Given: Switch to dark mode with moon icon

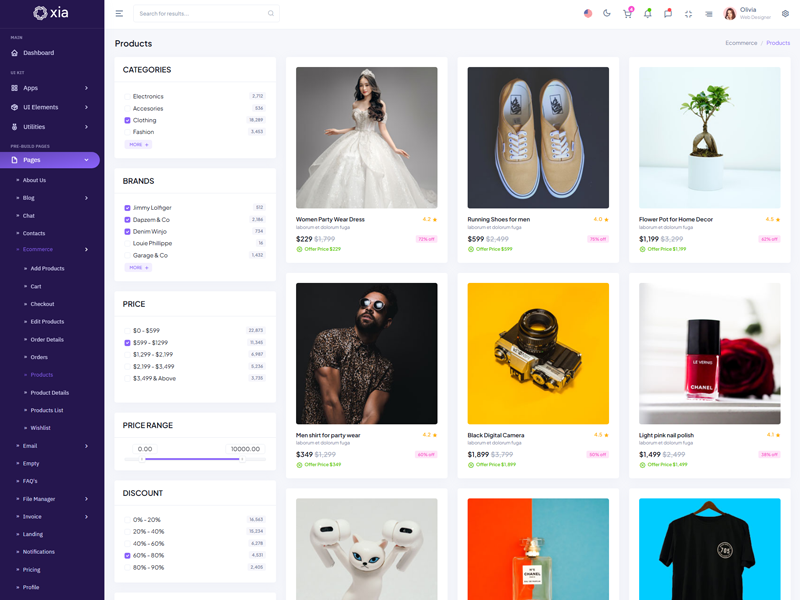Looking at the screenshot, I should (x=607, y=14).
